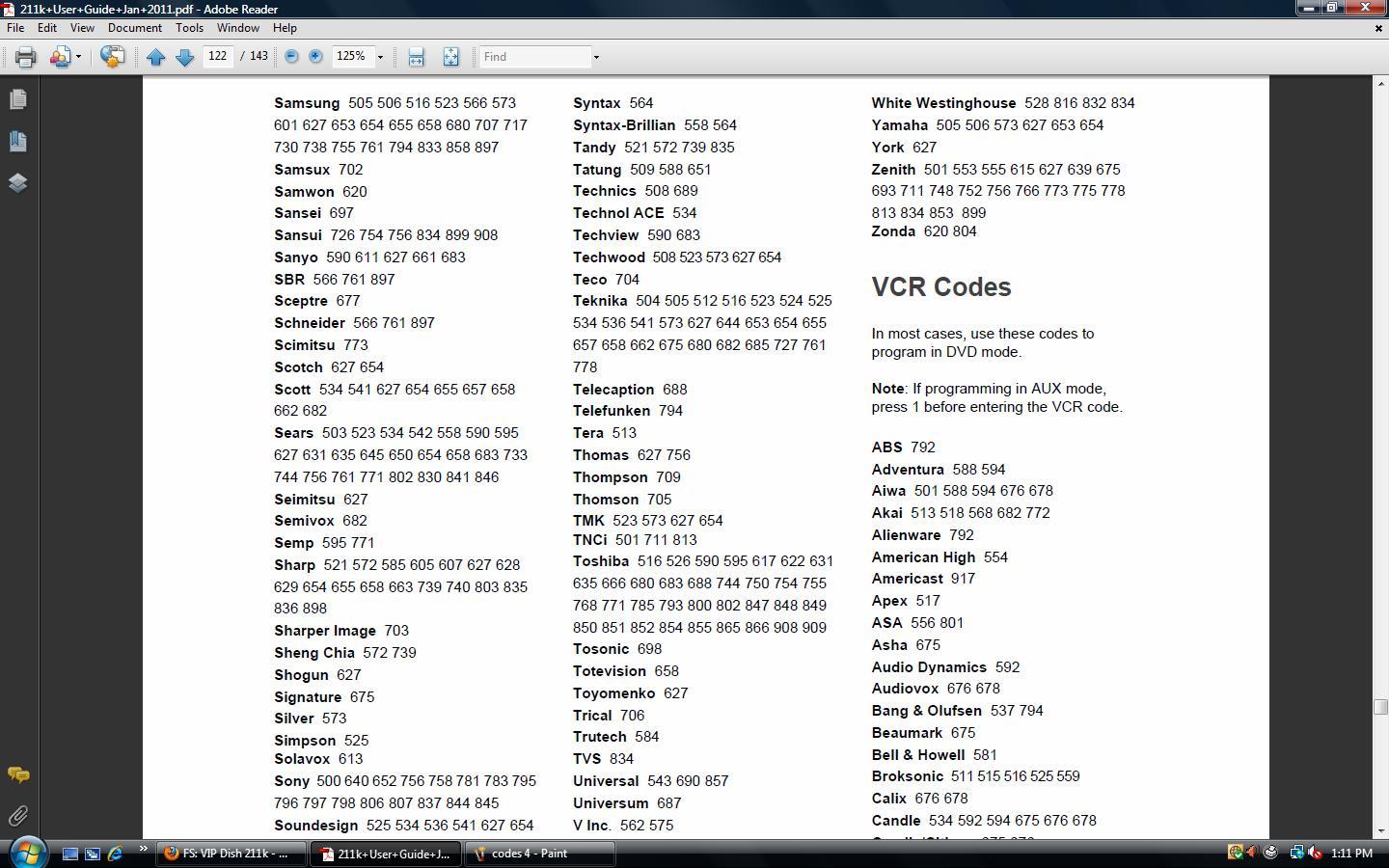Image resolution: width=1389 pixels, height=868 pixels.
Task: Open the Windows Start orb
Action: pyautogui.click(x=28, y=854)
